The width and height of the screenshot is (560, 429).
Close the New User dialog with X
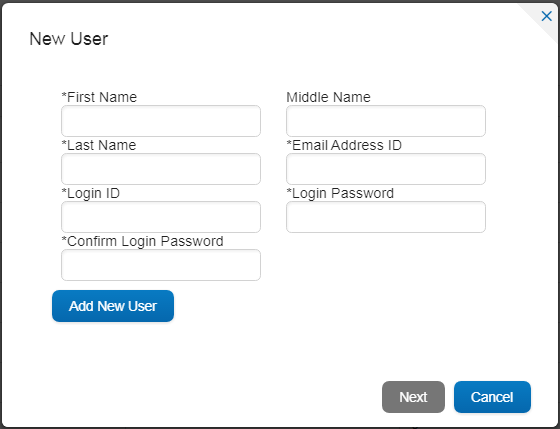546,16
